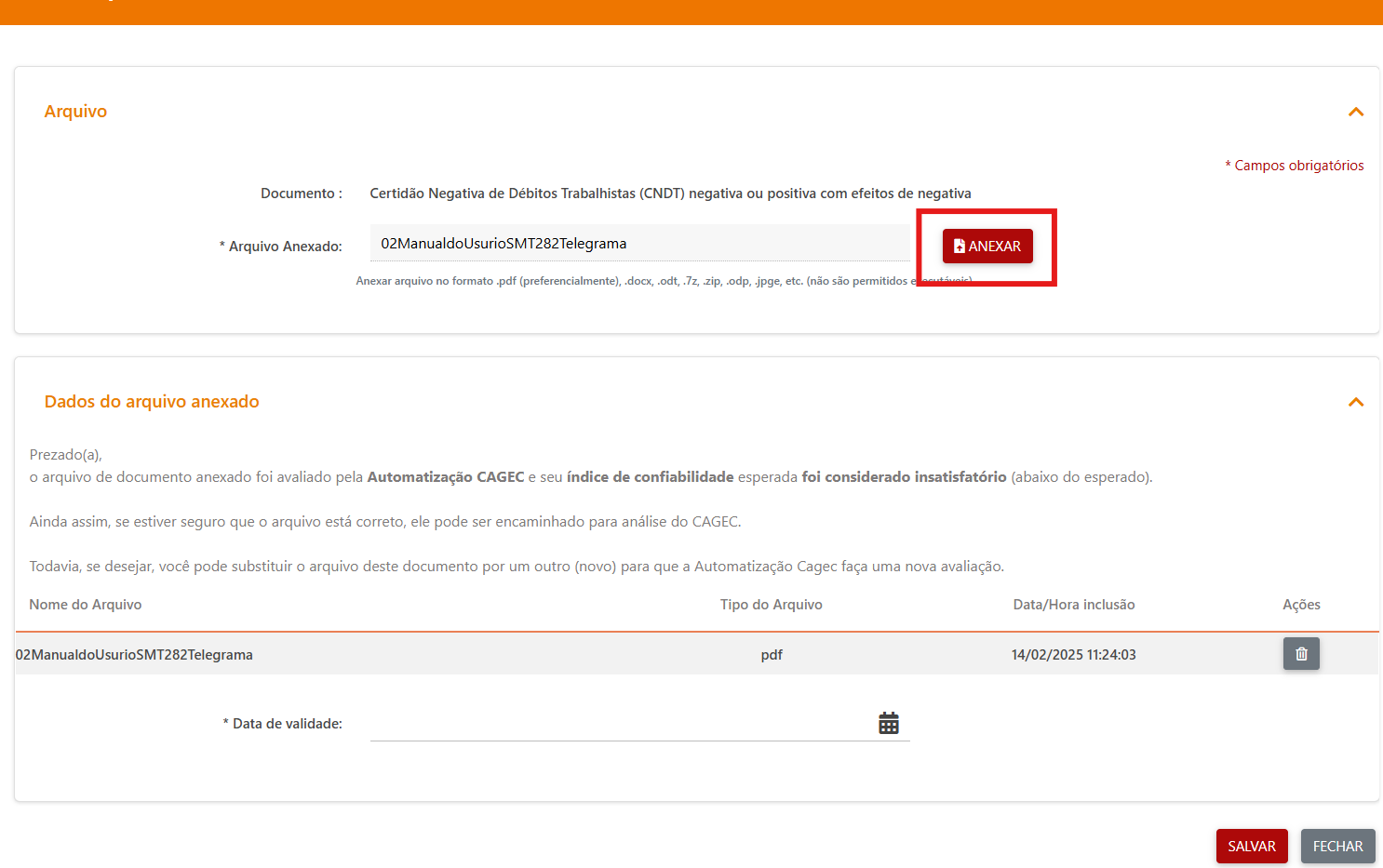Collapse the Arquivo section with its chevron
The height and width of the screenshot is (868, 1383).
click(1355, 112)
